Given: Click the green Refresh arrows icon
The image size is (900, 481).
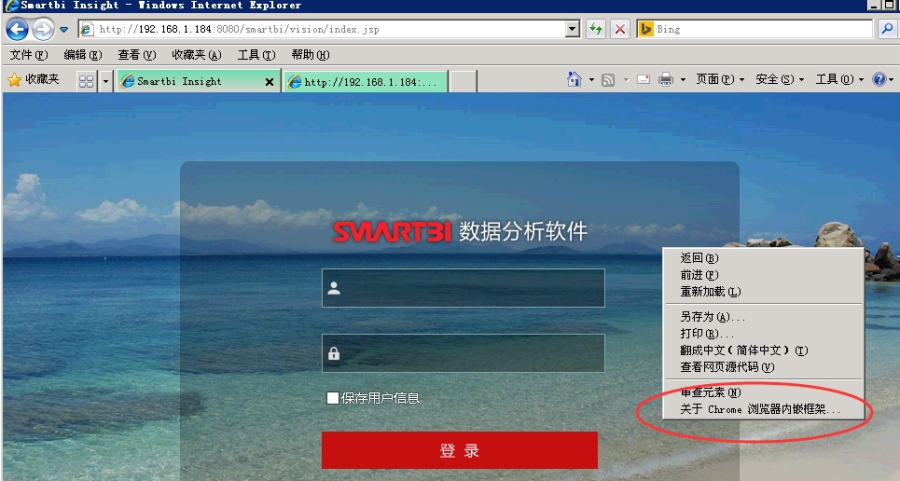Looking at the screenshot, I should click(596, 29).
